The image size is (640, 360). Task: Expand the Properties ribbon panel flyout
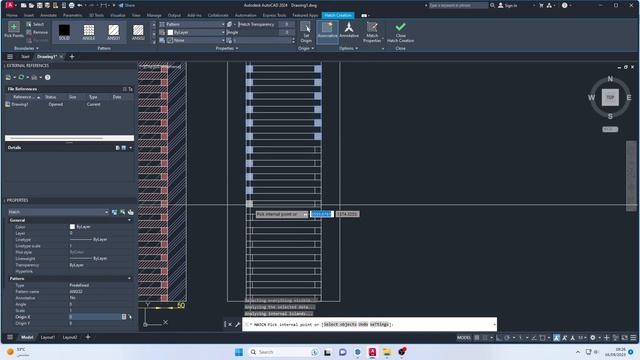coord(227,48)
